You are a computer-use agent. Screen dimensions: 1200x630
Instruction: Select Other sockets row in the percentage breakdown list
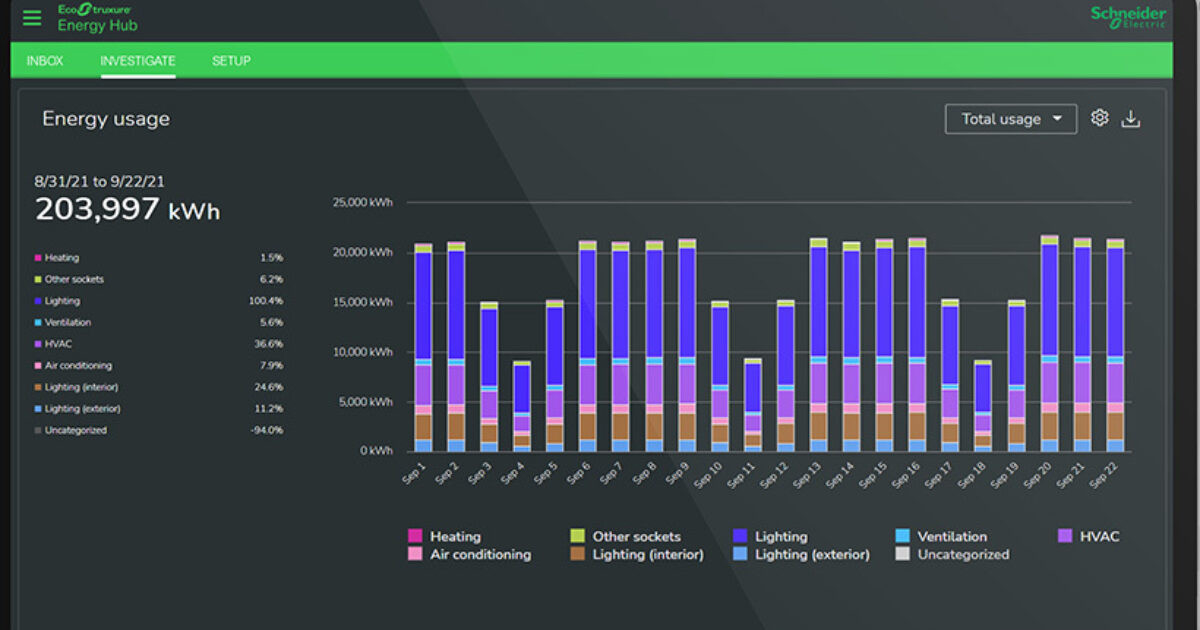click(159, 279)
